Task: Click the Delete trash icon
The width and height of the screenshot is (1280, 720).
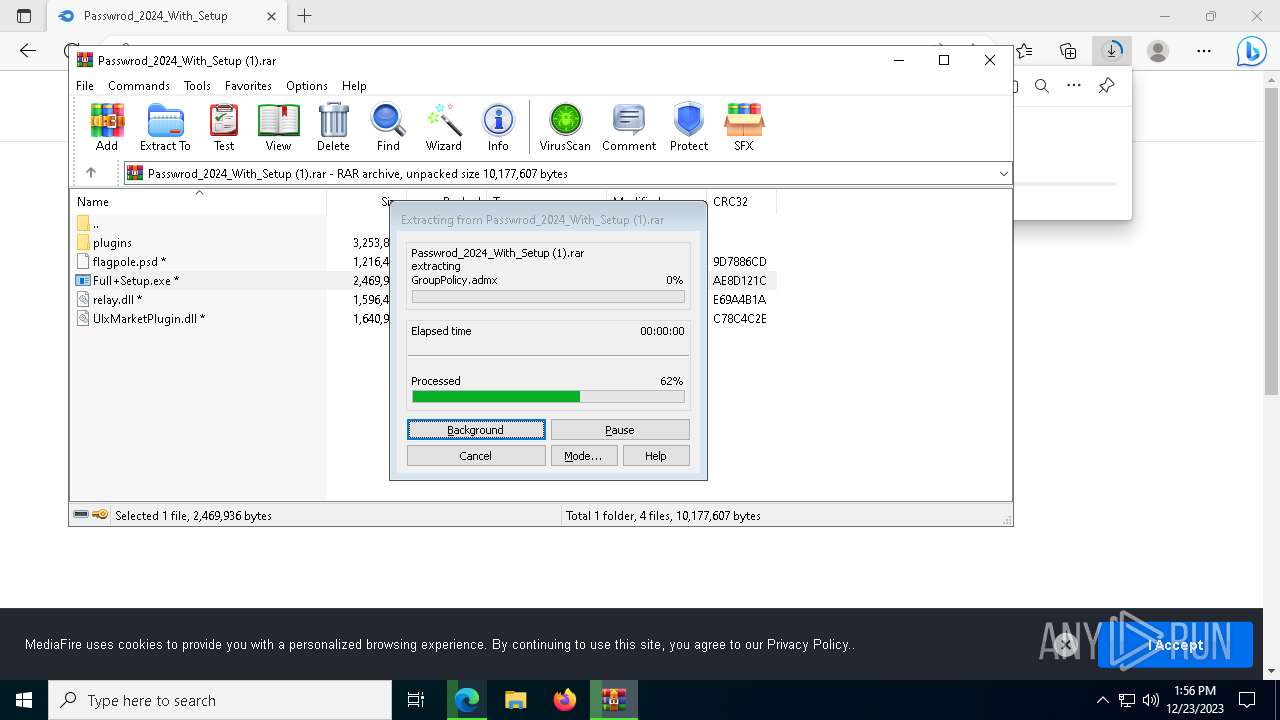Action: (x=333, y=127)
